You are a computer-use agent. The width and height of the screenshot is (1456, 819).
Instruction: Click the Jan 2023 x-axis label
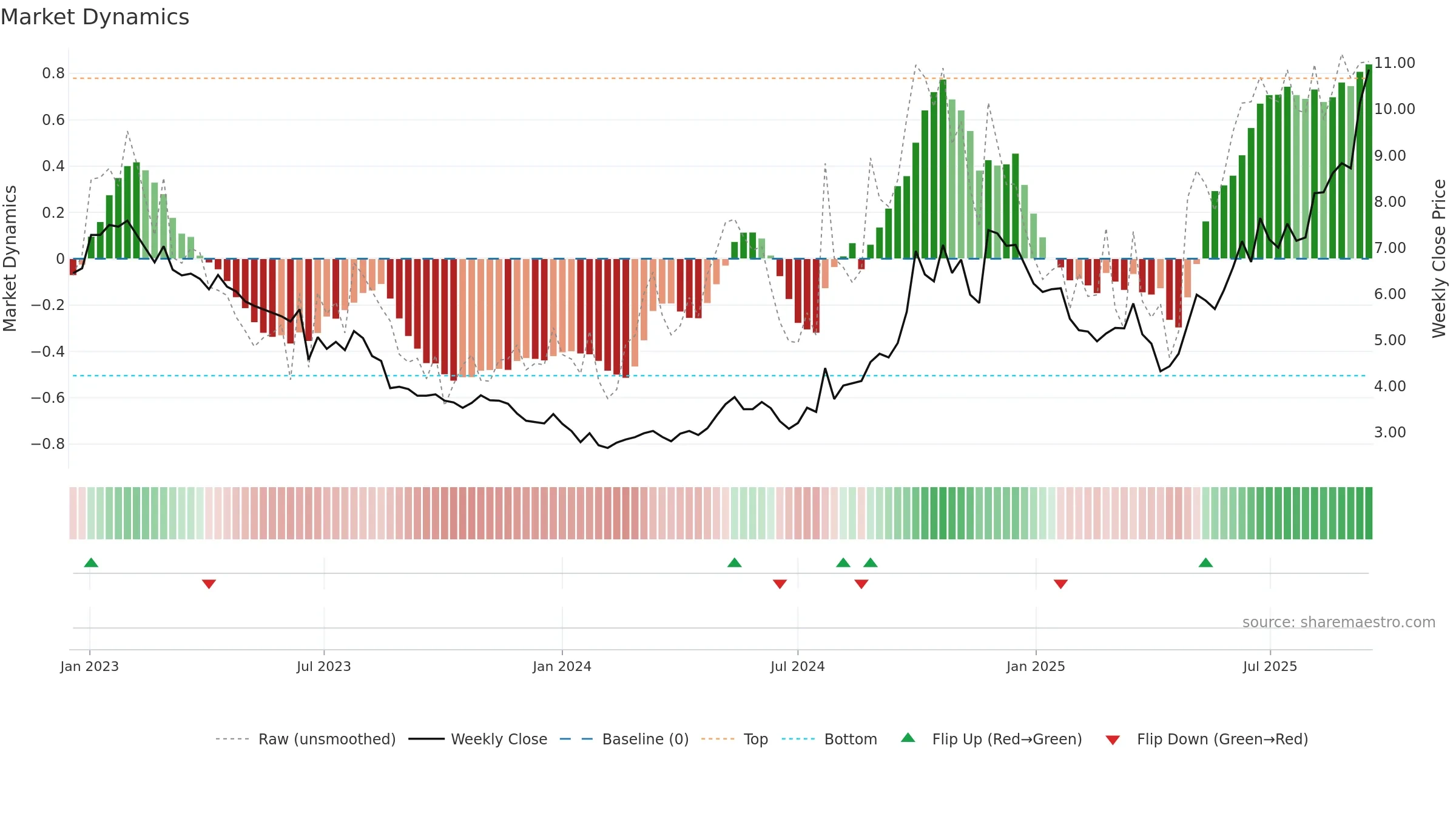pyautogui.click(x=90, y=666)
